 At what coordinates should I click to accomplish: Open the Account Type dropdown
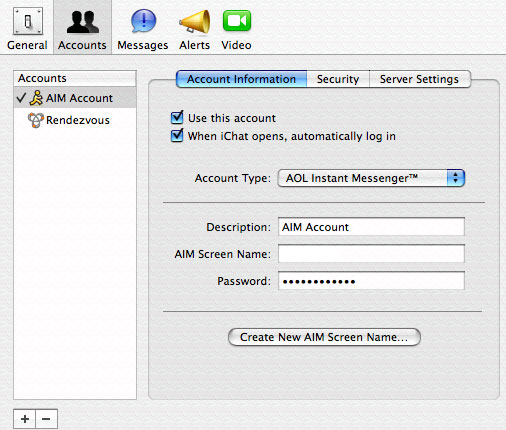pos(371,178)
